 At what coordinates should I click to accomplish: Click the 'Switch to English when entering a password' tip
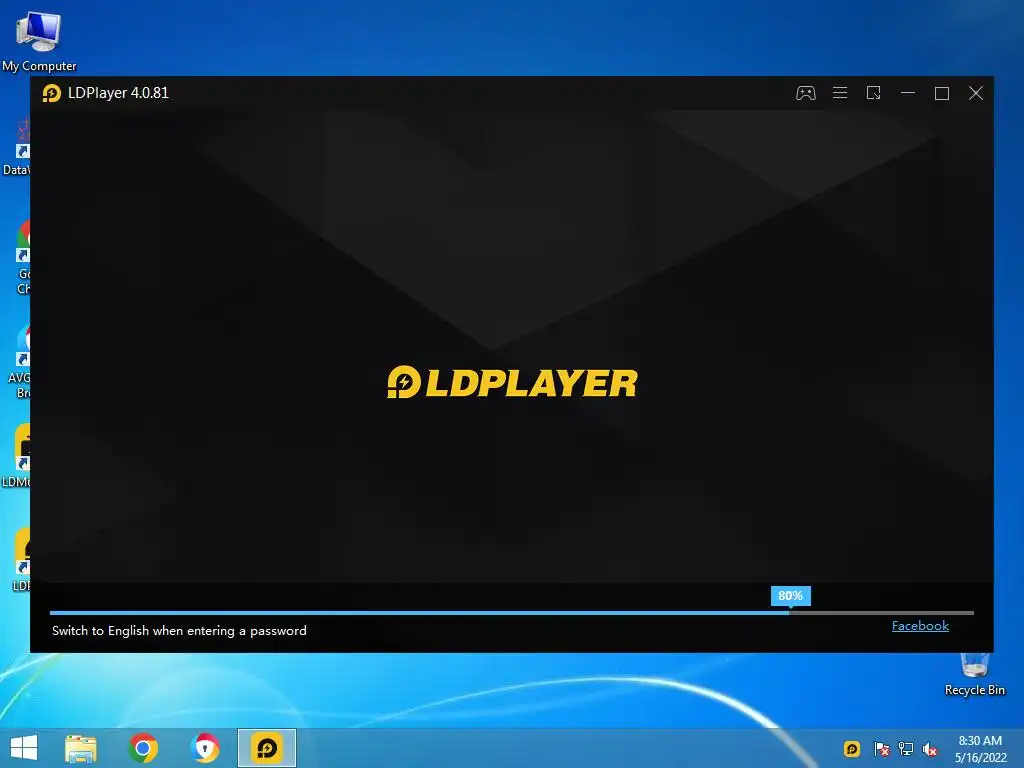point(179,631)
